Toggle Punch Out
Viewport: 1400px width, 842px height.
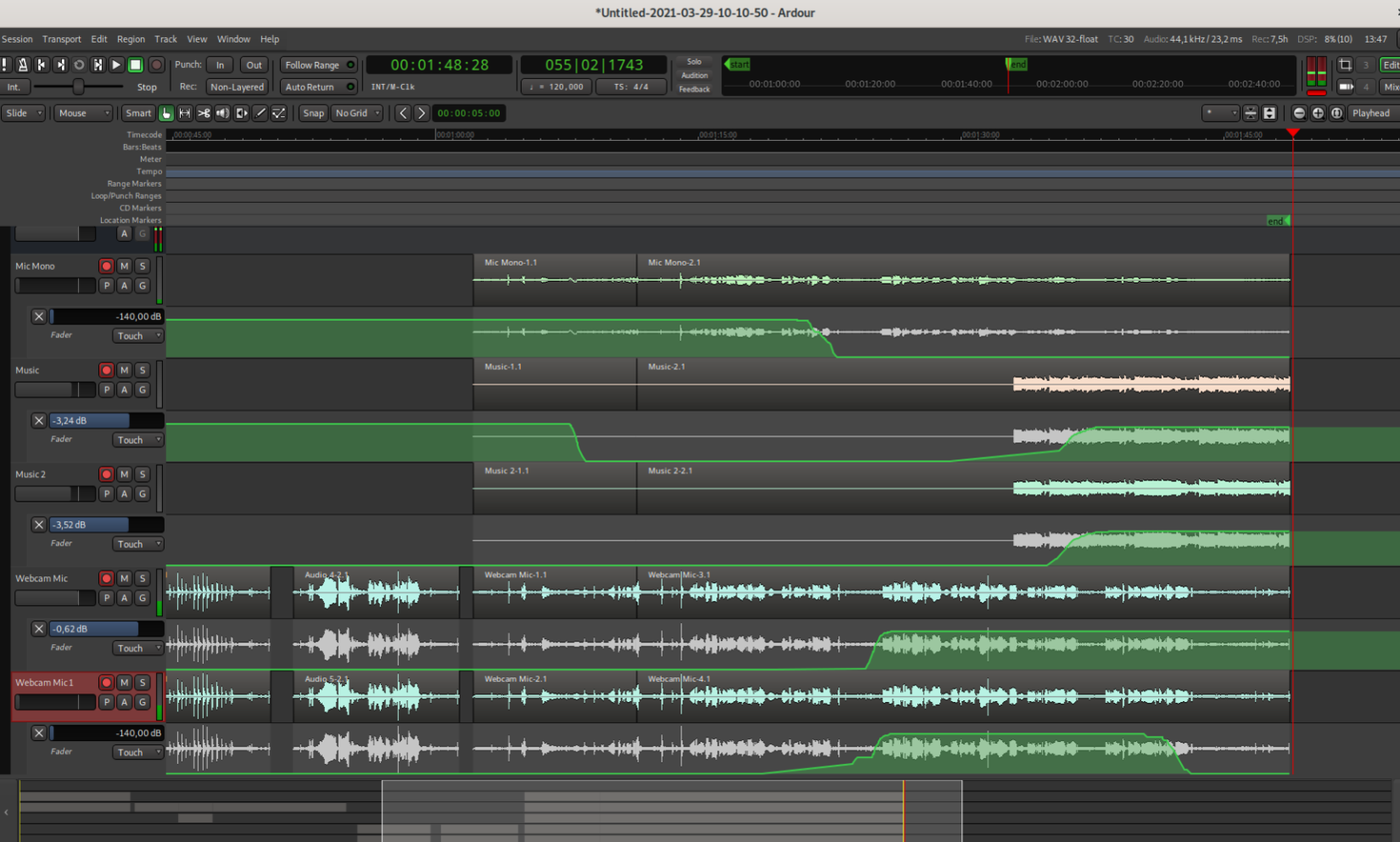[254, 65]
